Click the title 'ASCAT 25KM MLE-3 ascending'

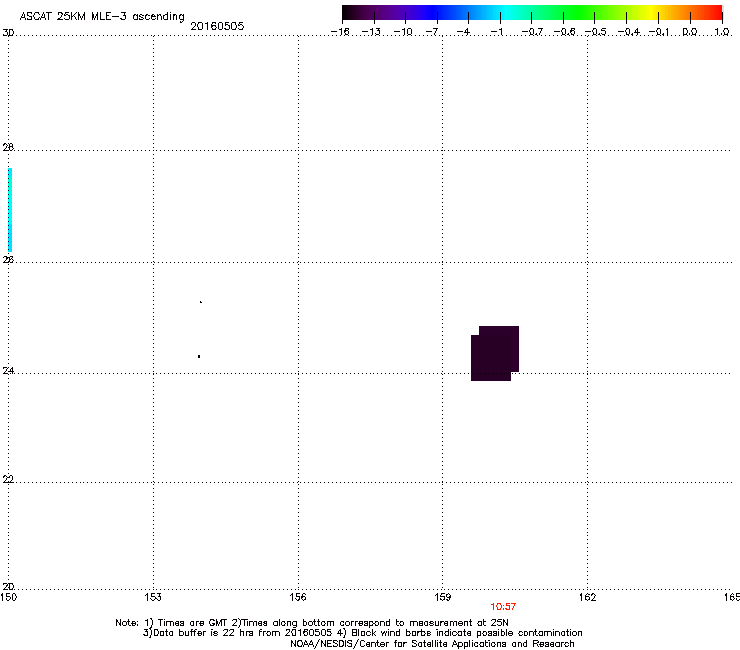[x=102, y=17]
